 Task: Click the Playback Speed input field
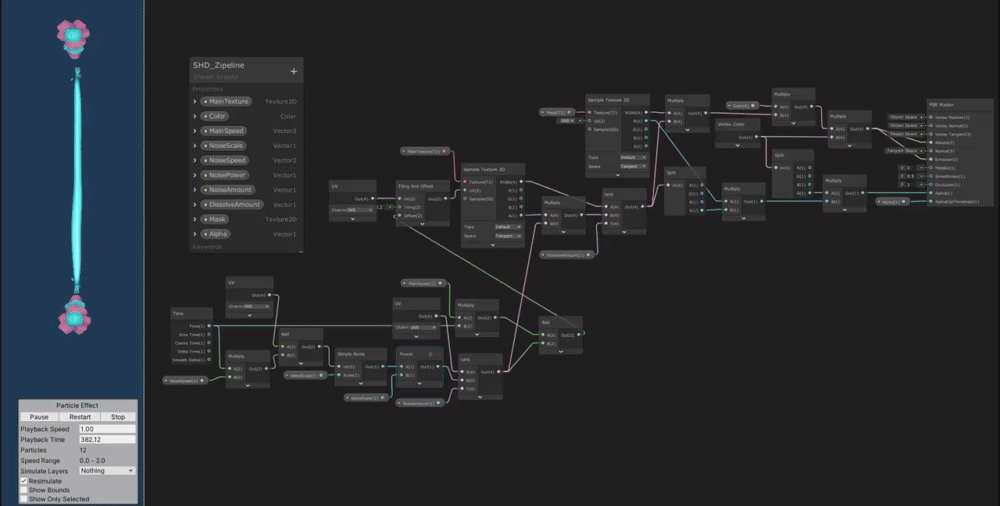tap(107, 429)
